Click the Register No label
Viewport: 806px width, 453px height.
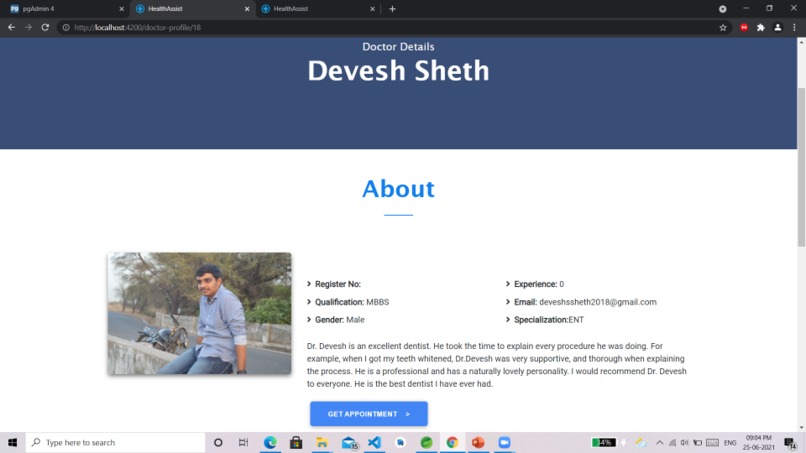click(x=338, y=284)
